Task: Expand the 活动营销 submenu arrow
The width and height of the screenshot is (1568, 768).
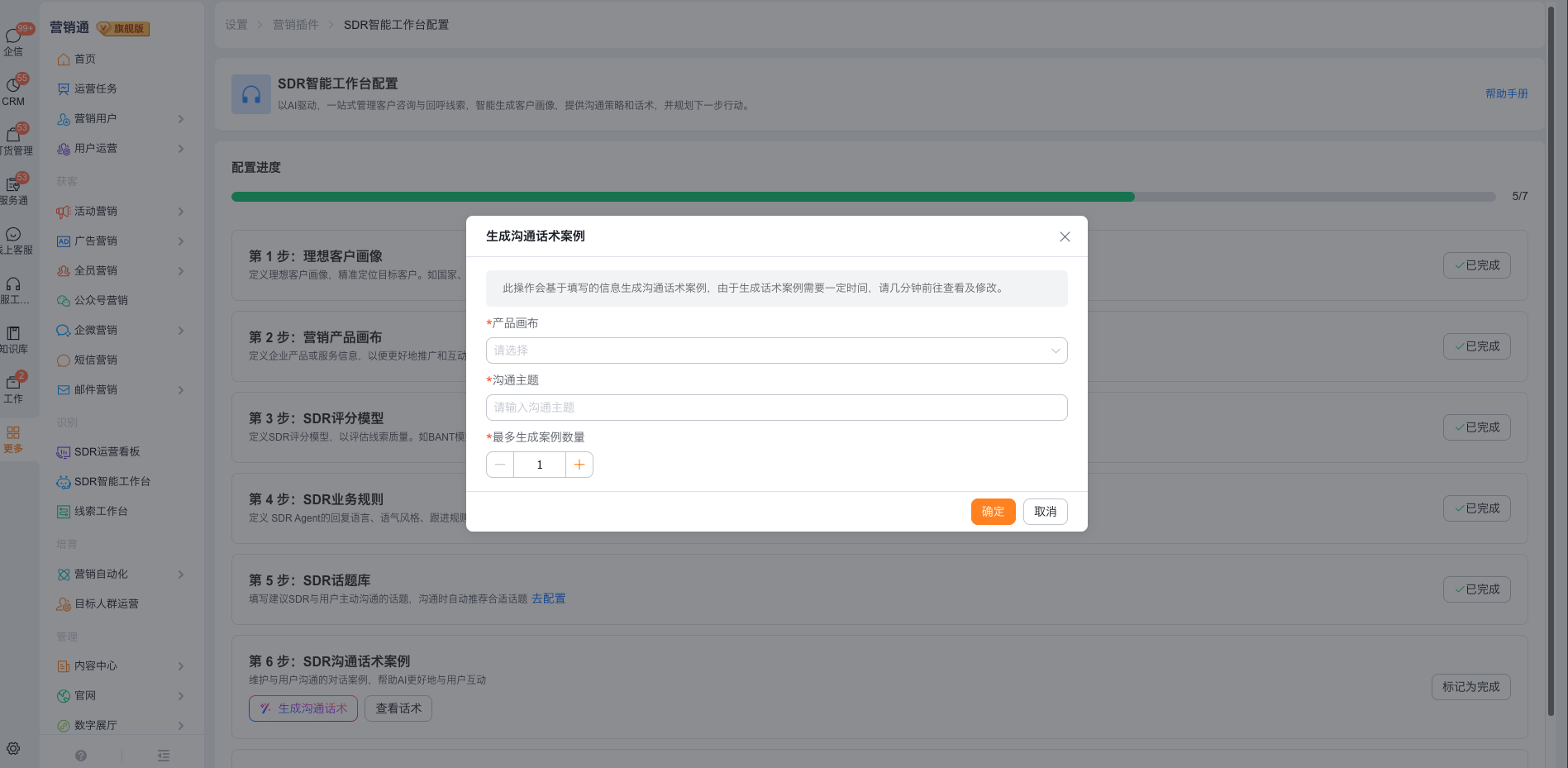Action: [x=181, y=212]
